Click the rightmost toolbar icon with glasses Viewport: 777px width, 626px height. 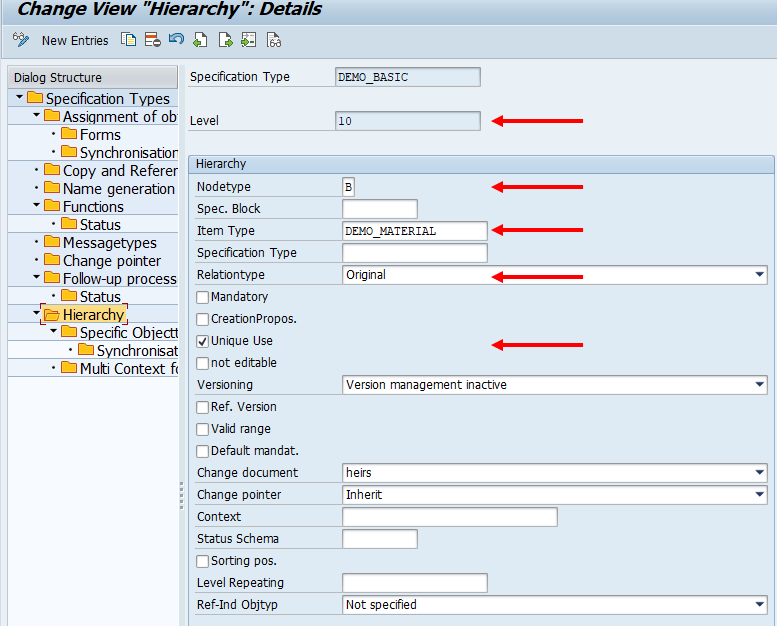[x=273, y=40]
